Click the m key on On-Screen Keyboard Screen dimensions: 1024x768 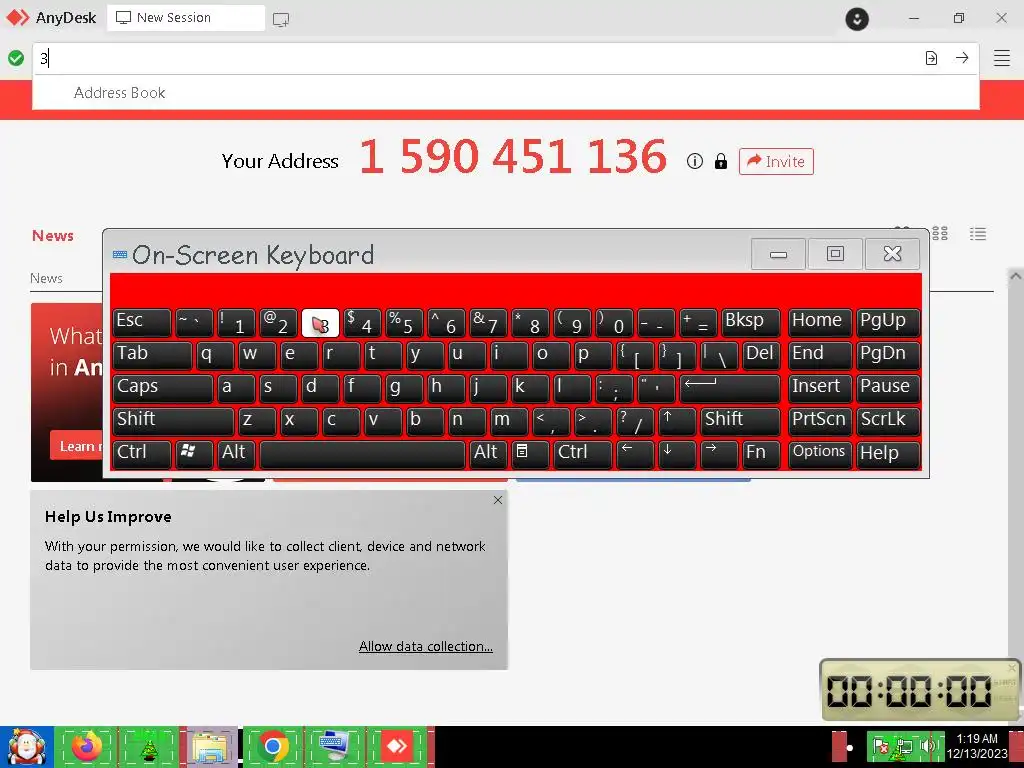(509, 421)
